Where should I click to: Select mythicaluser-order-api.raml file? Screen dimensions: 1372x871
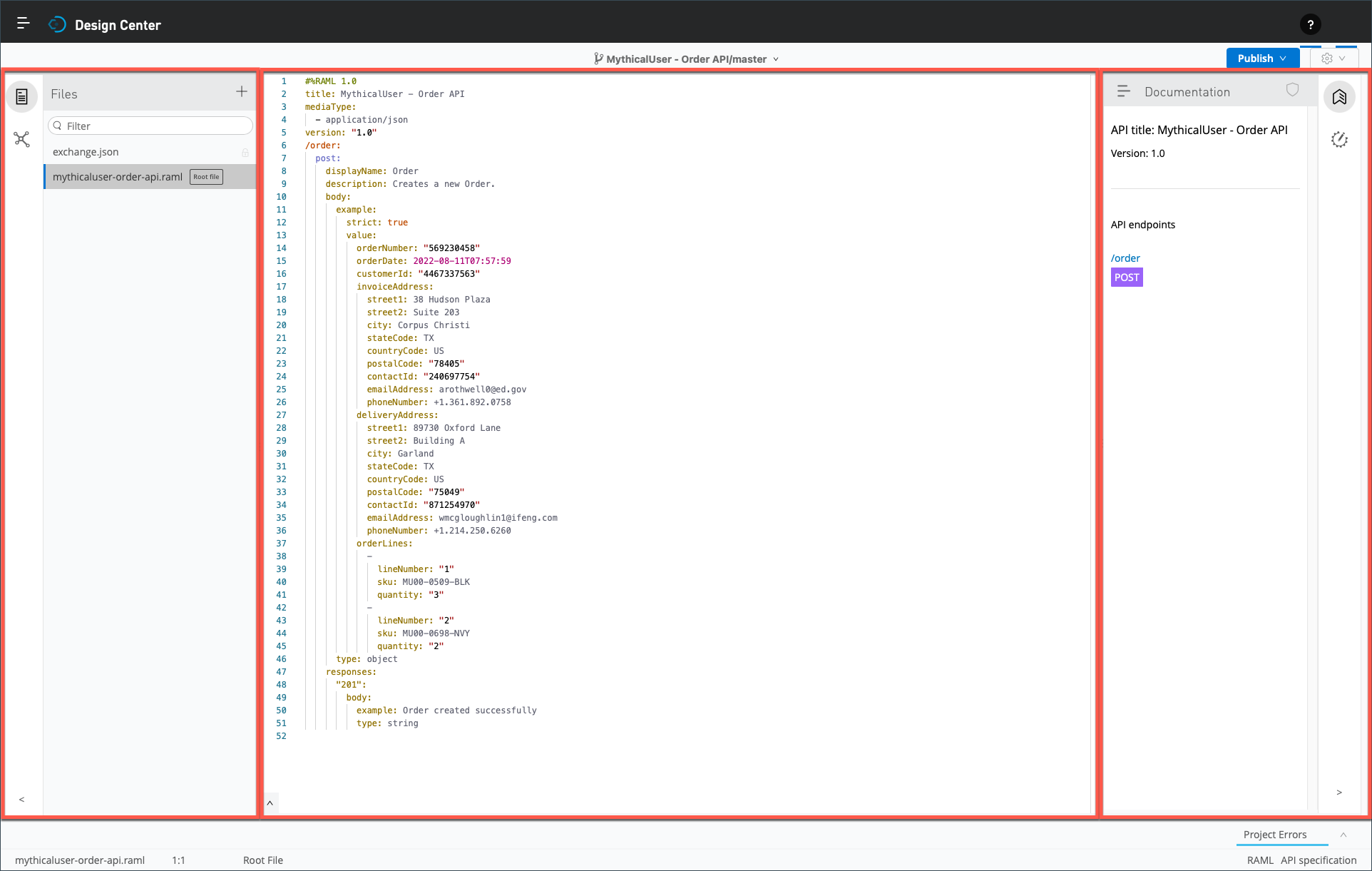point(150,177)
